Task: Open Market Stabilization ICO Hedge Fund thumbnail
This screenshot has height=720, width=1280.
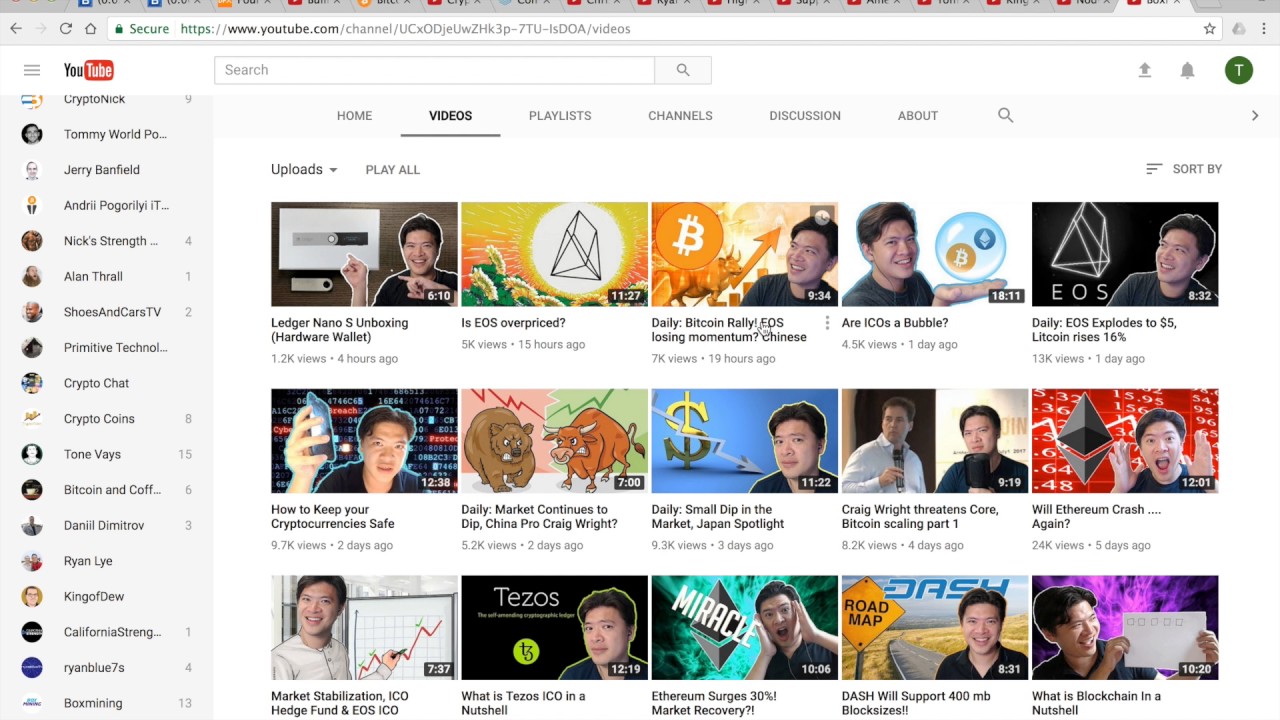Action: 364,627
